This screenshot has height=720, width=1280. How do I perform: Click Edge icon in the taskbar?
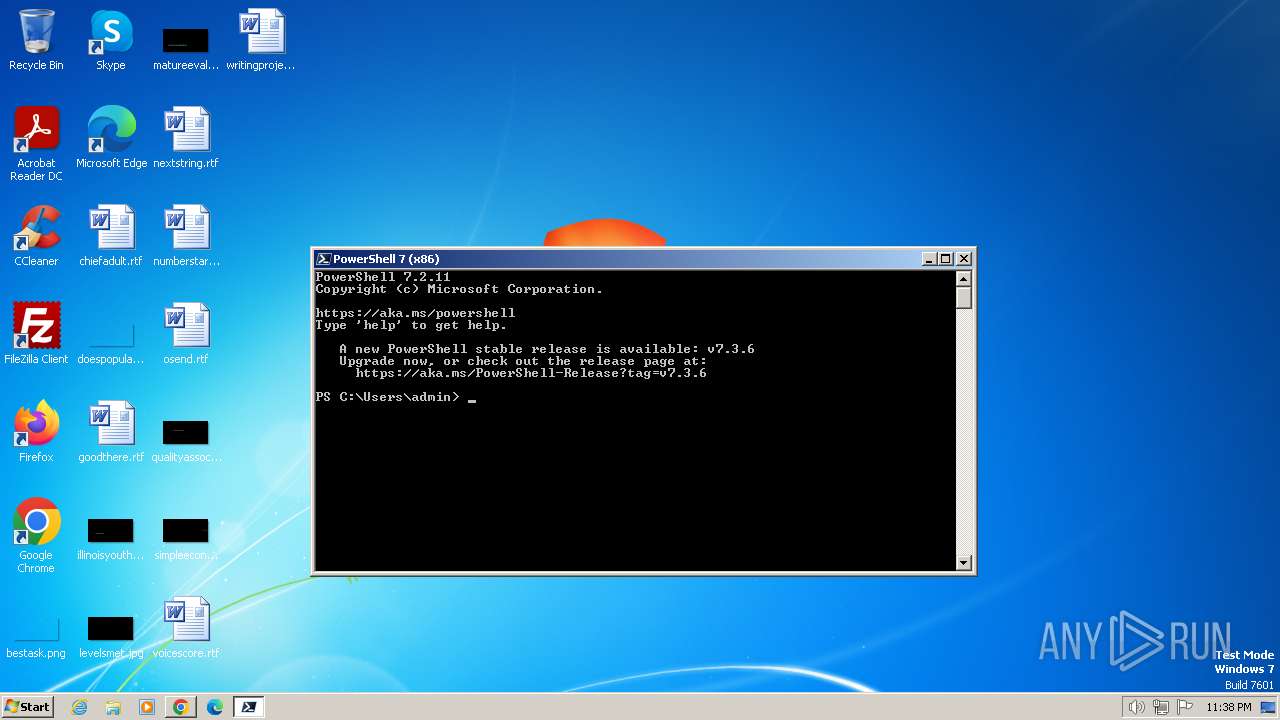pos(215,707)
